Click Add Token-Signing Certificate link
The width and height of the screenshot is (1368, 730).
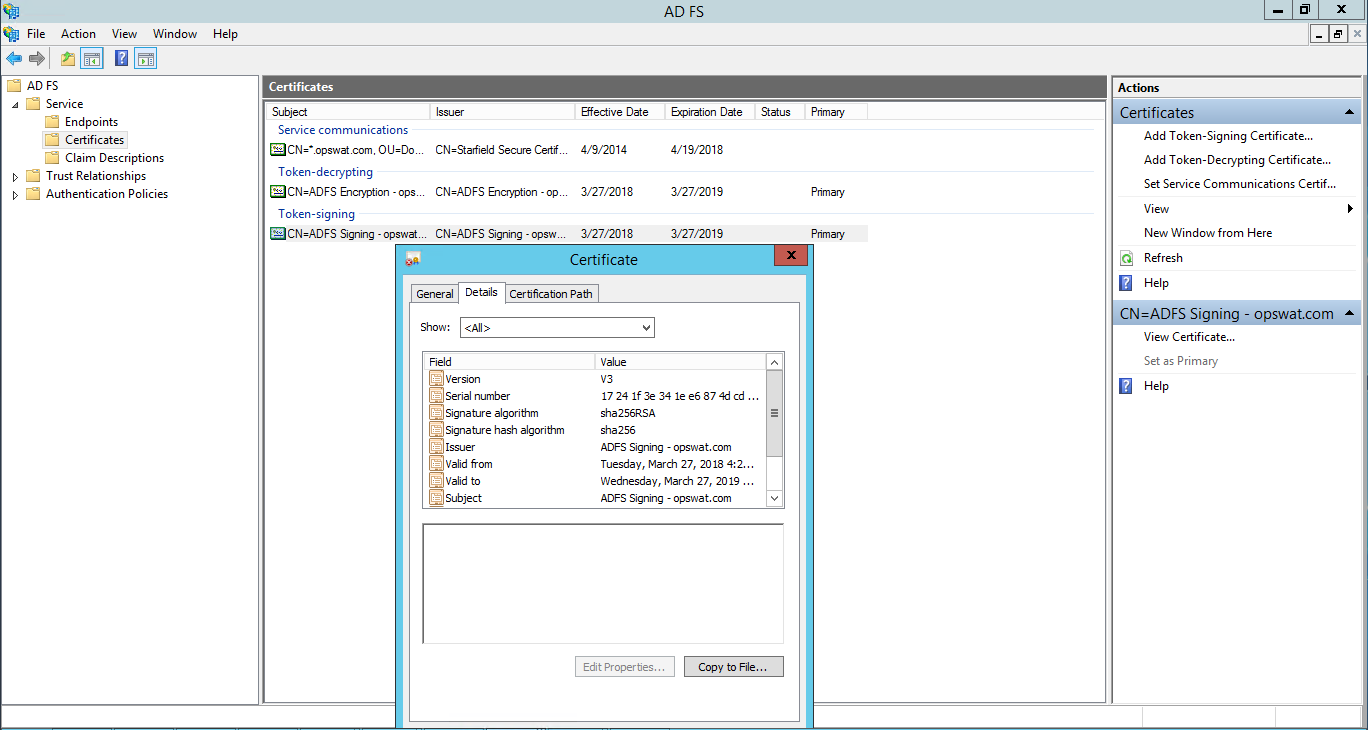(1228, 136)
